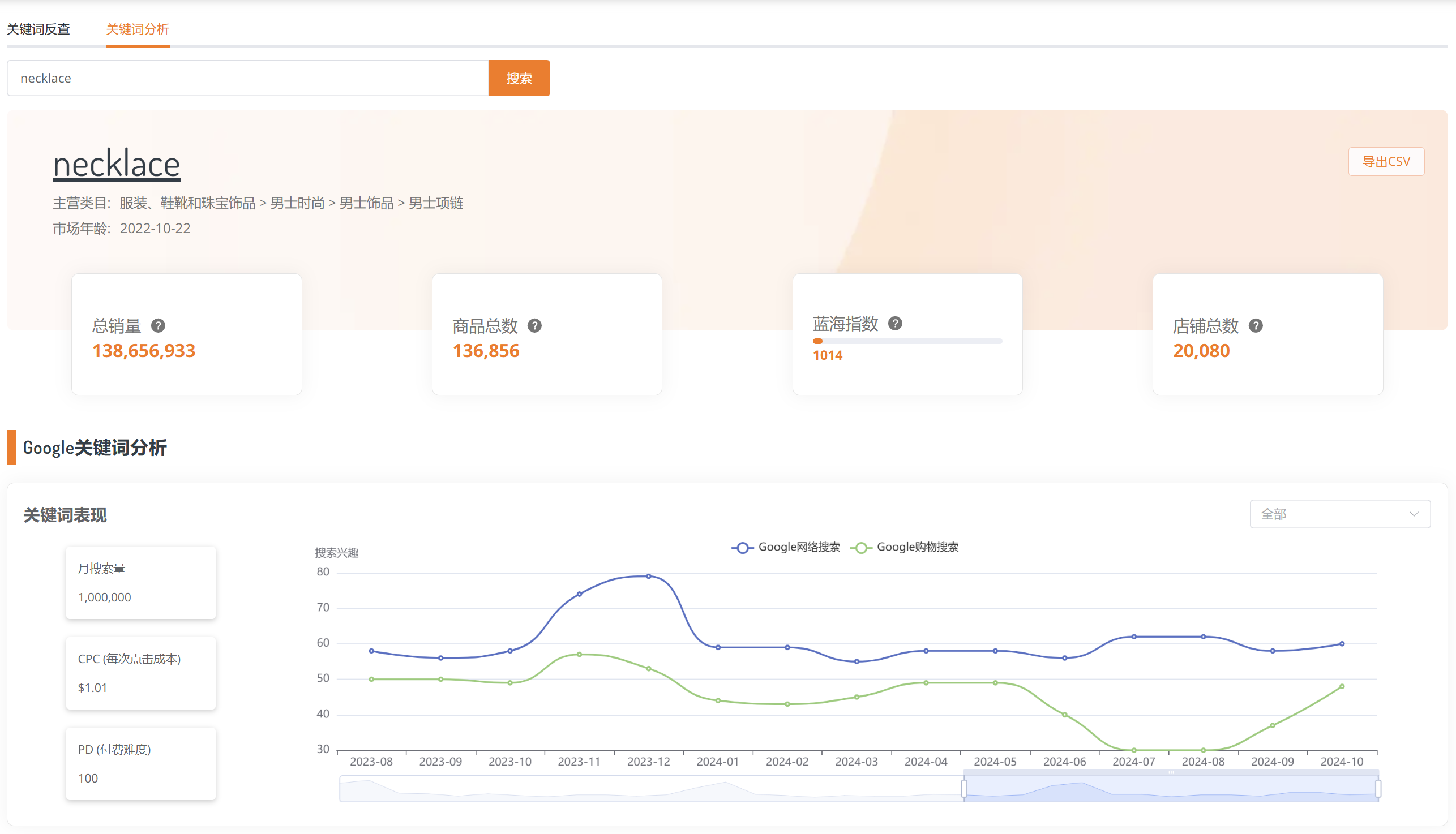Viewport: 1456px width, 834px height.
Task: Click the highlighted range in the chart zoom bar
Action: coord(1171,789)
